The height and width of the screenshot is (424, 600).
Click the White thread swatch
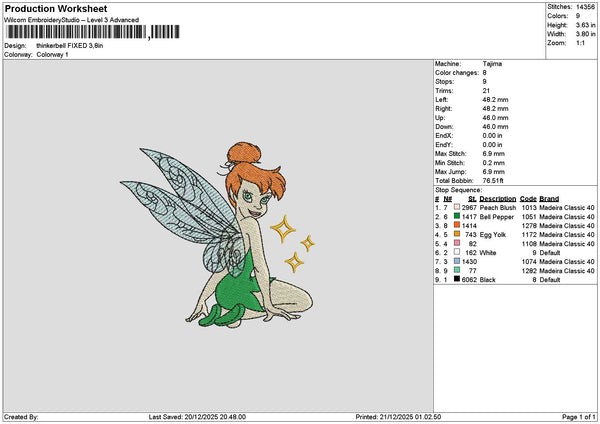457,252
